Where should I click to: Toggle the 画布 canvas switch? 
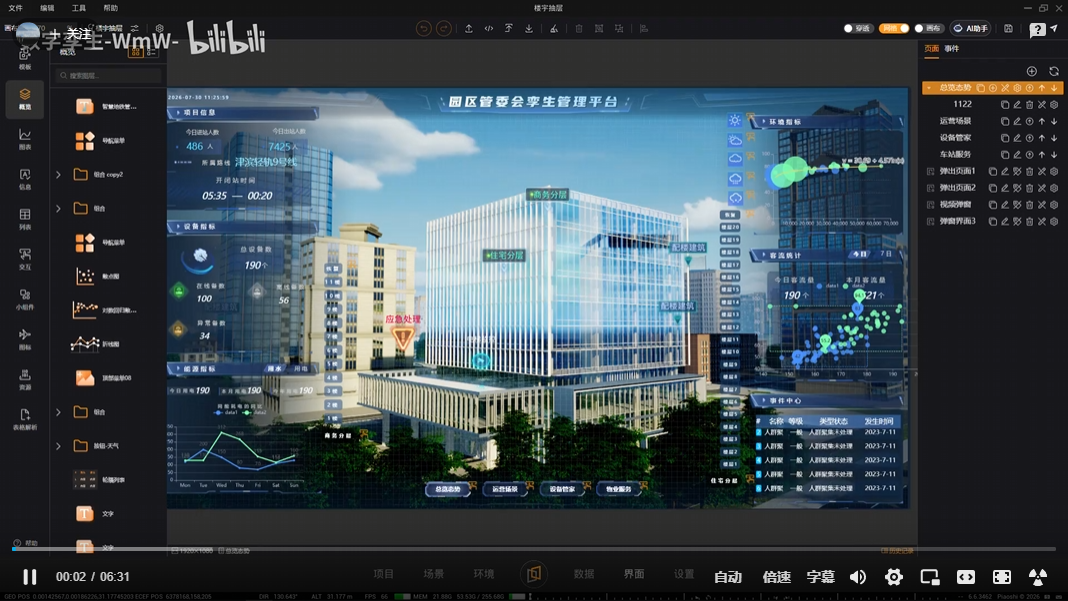coord(929,29)
